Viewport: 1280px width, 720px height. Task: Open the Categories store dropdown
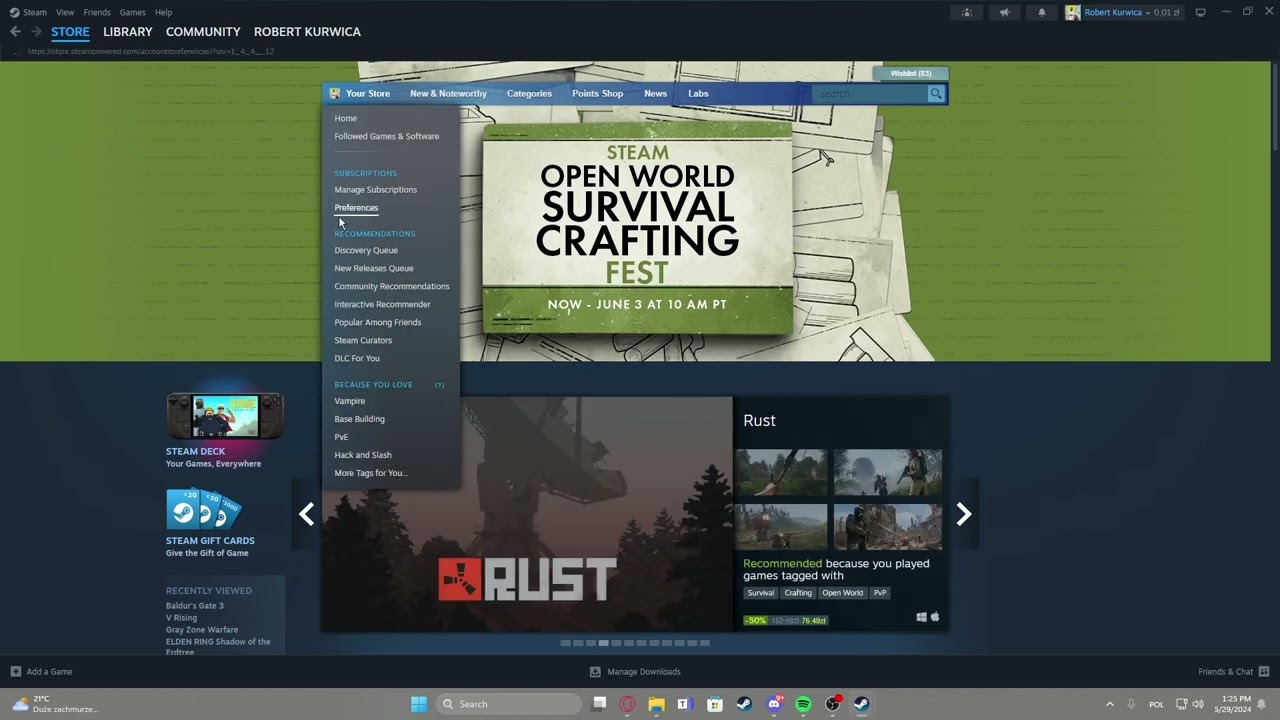[x=529, y=94]
